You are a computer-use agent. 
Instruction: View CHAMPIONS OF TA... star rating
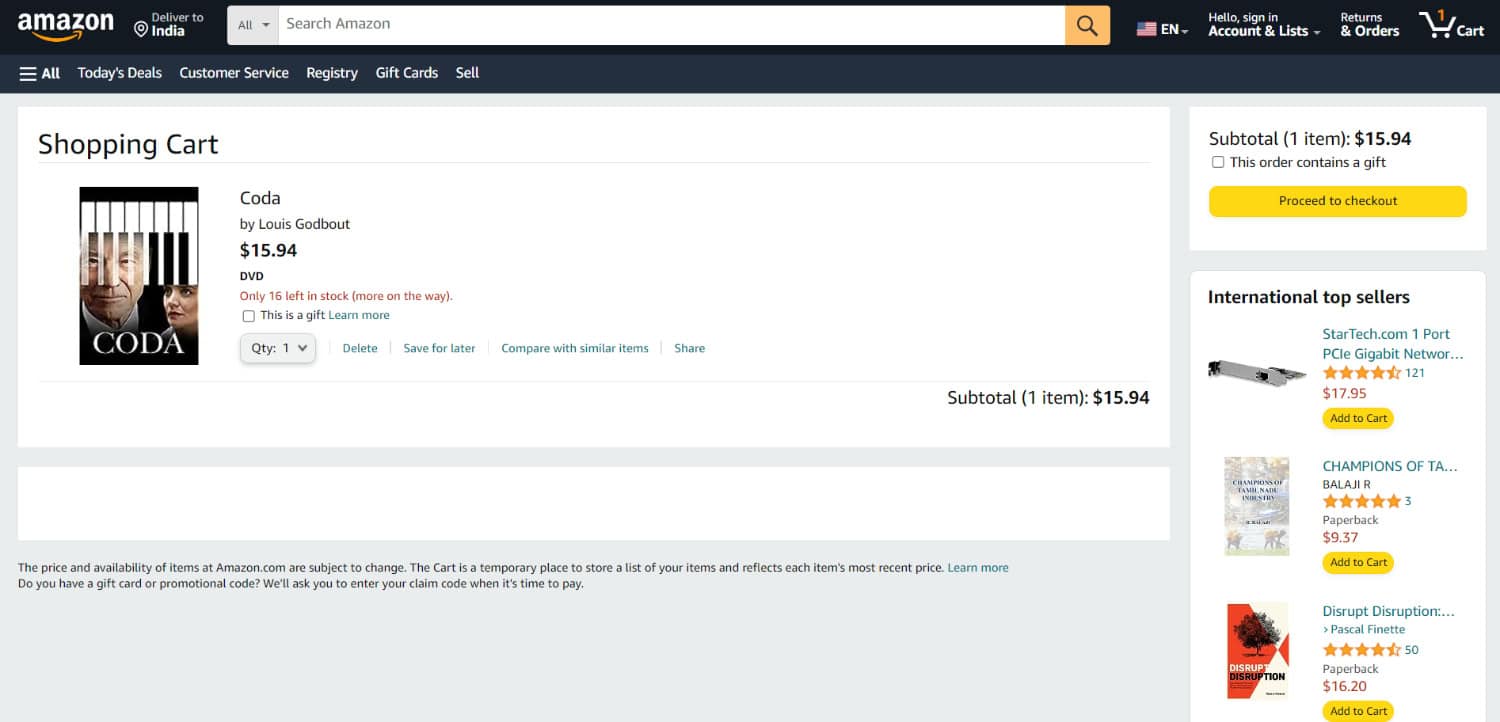click(x=1362, y=501)
